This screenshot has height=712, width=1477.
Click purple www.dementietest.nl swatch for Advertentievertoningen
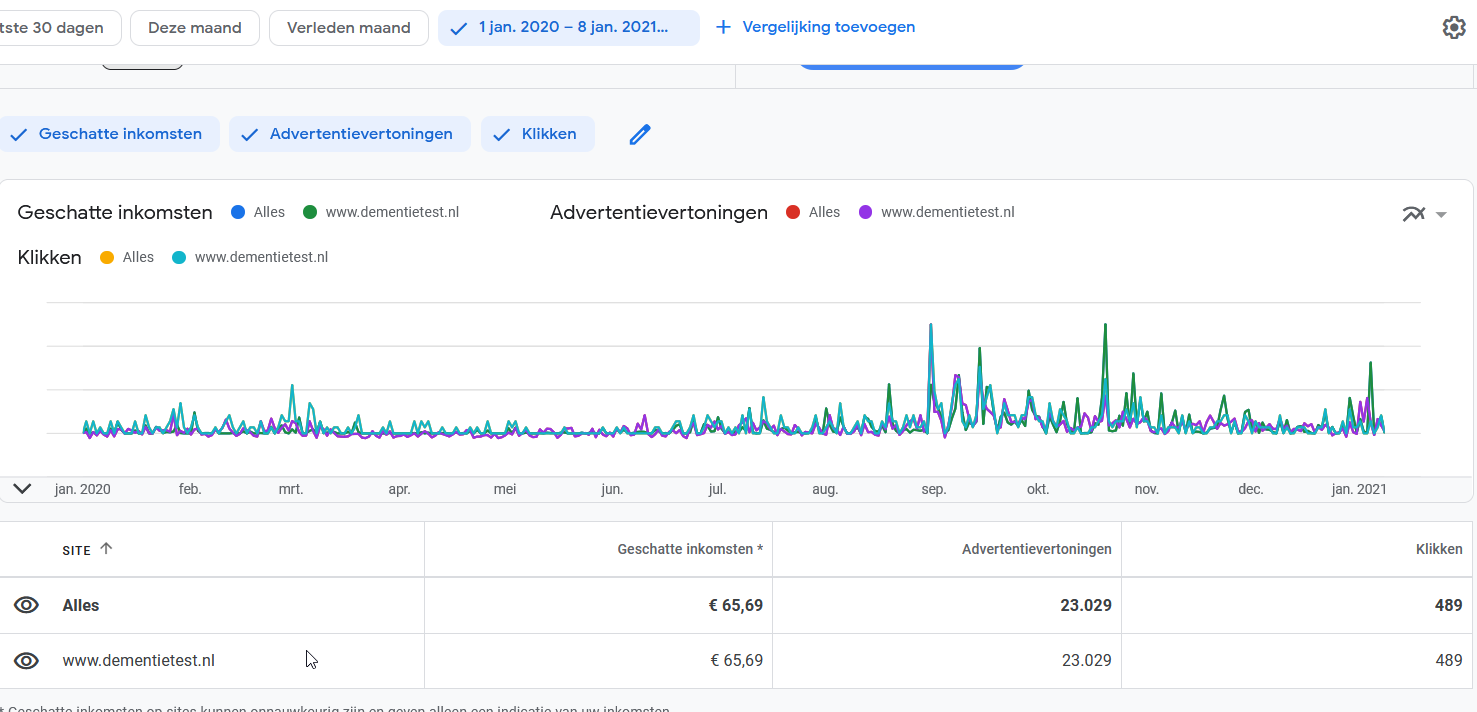pyautogui.click(x=865, y=212)
